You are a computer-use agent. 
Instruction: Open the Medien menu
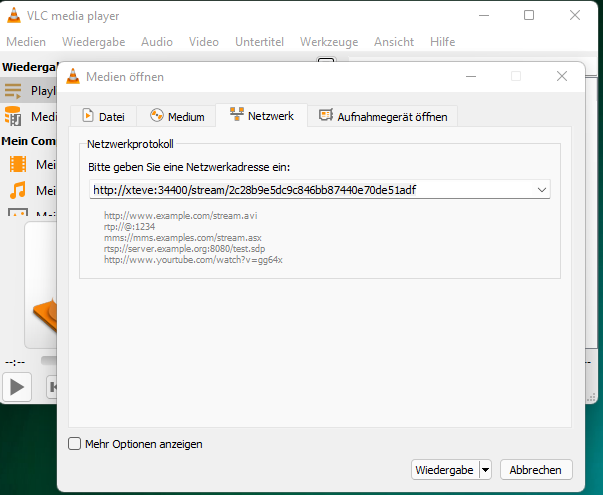[x=26, y=42]
